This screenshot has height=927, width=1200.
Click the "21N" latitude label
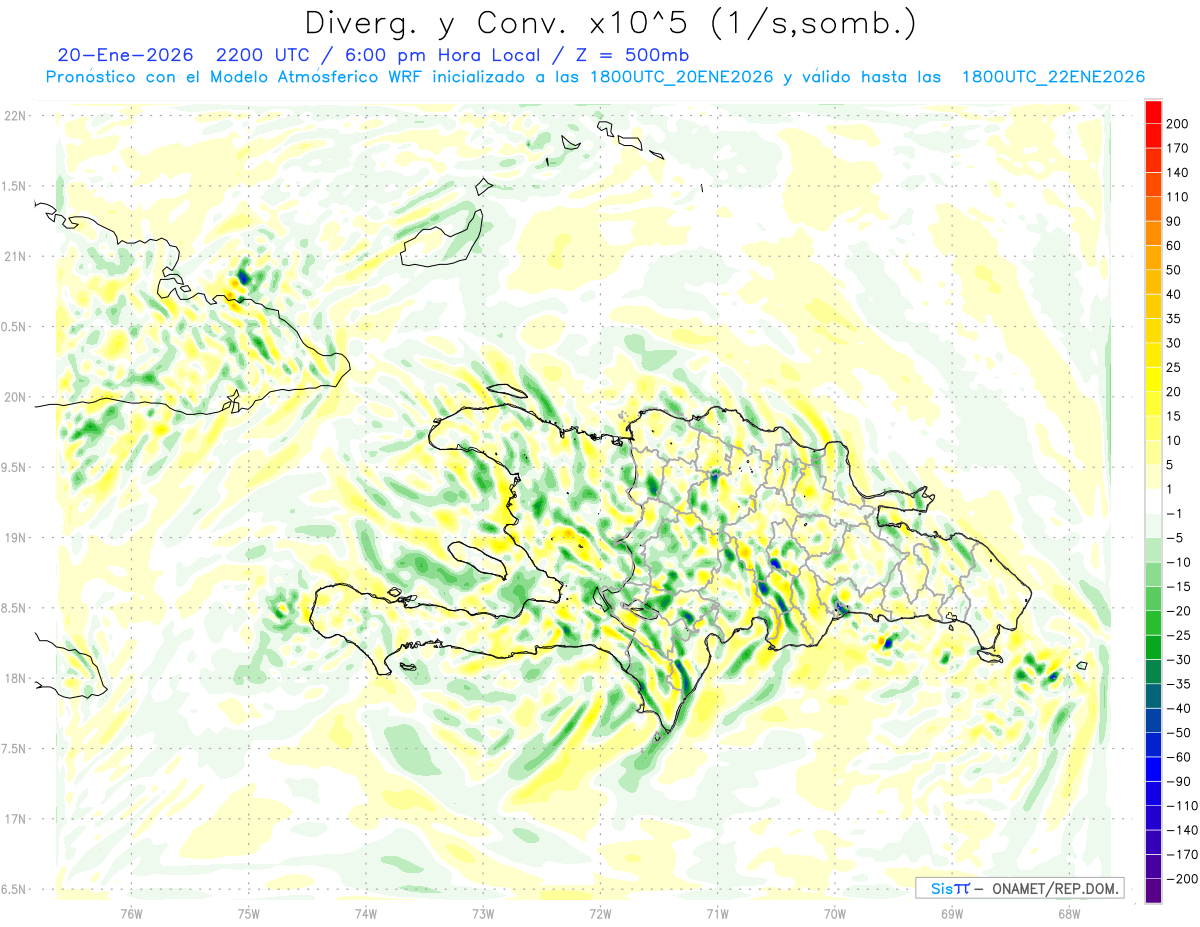(x=14, y=257)
